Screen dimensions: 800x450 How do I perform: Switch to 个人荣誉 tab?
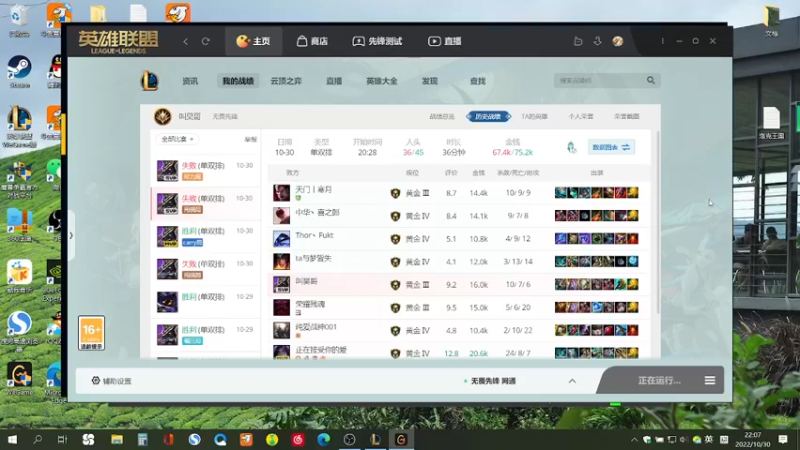coord(581,116)
